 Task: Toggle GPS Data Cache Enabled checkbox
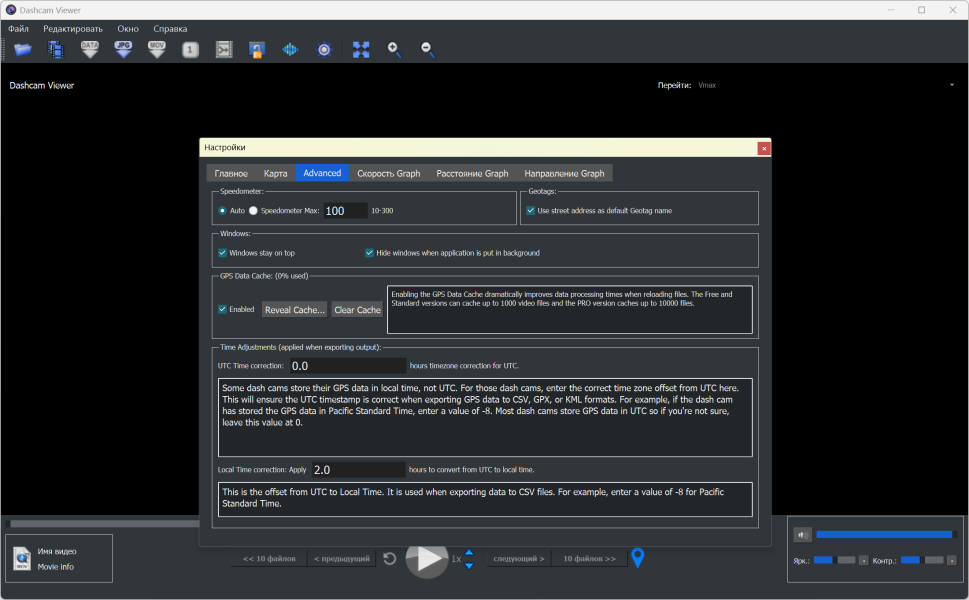pyautogui.click(x=223, y=310)
